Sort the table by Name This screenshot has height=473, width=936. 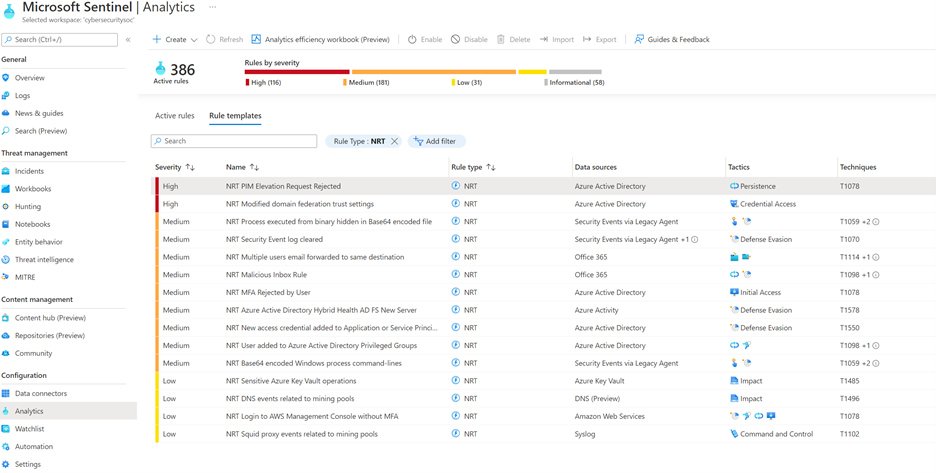coord(242,167)
